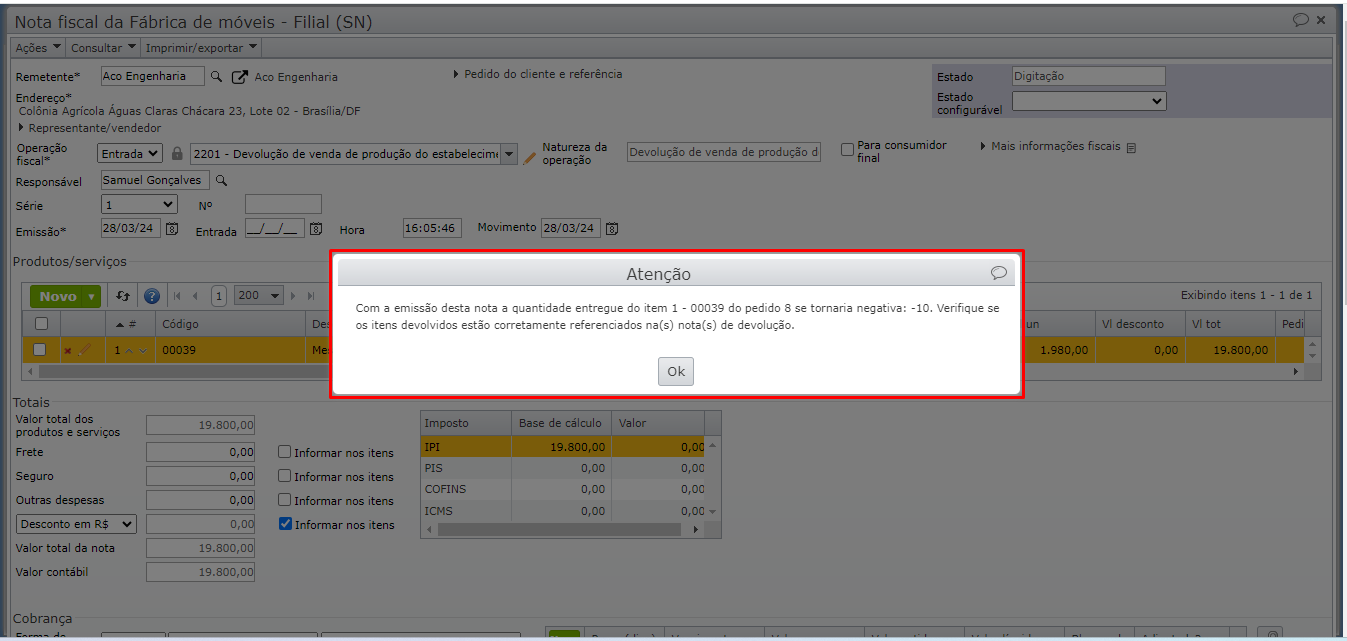
Task: Check the select-all checkbox in products grid header
Action: point(41,323)
